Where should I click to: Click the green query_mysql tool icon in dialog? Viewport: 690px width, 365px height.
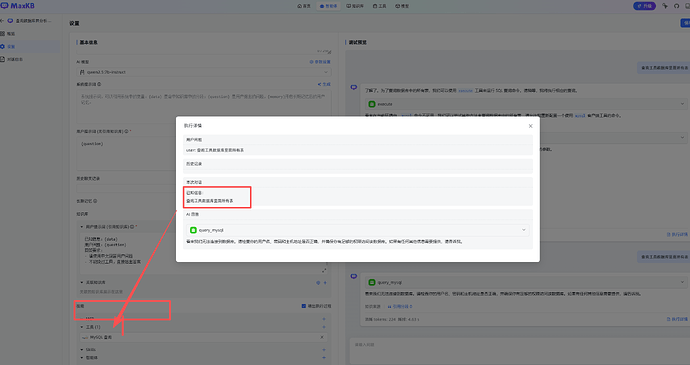193,230
